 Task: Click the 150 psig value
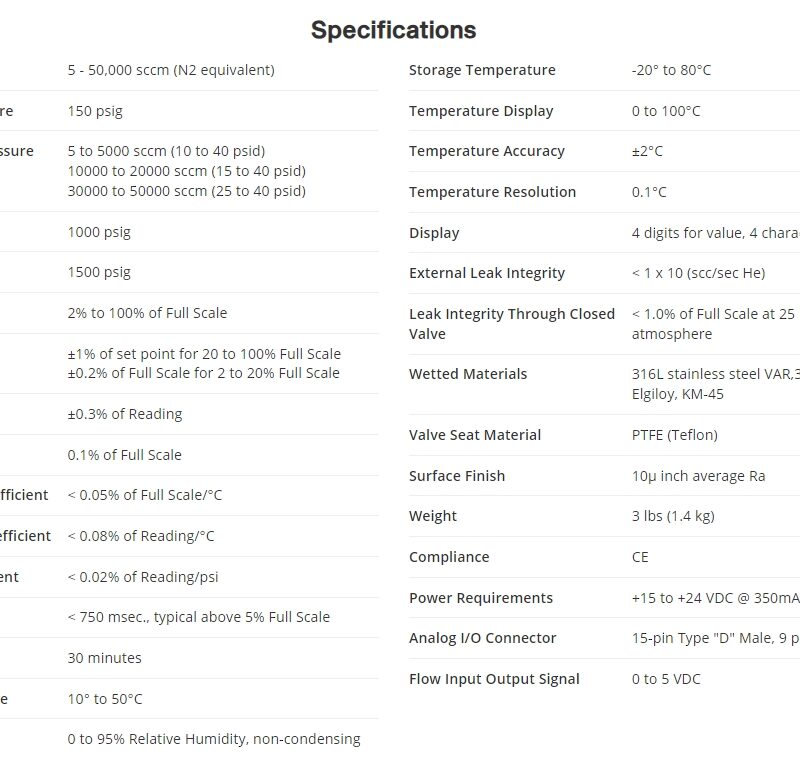pos(95,111)
